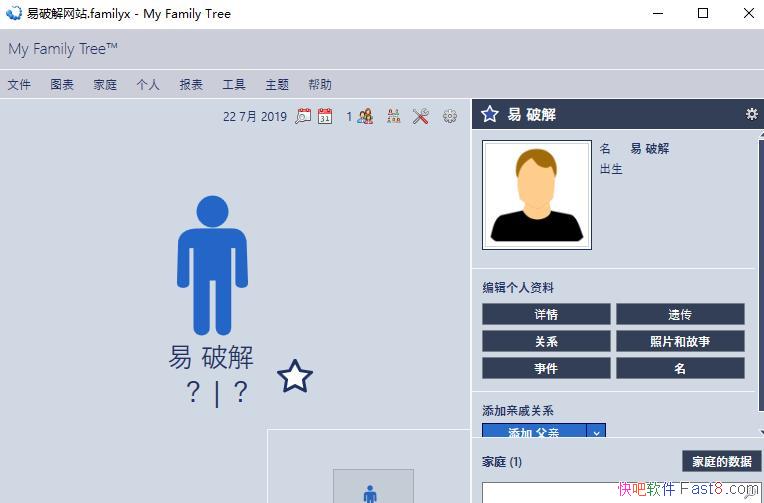Screen dimensions: 764x503
Task: Click the 家庭的数据 button
Action: [x=722, y=461]
